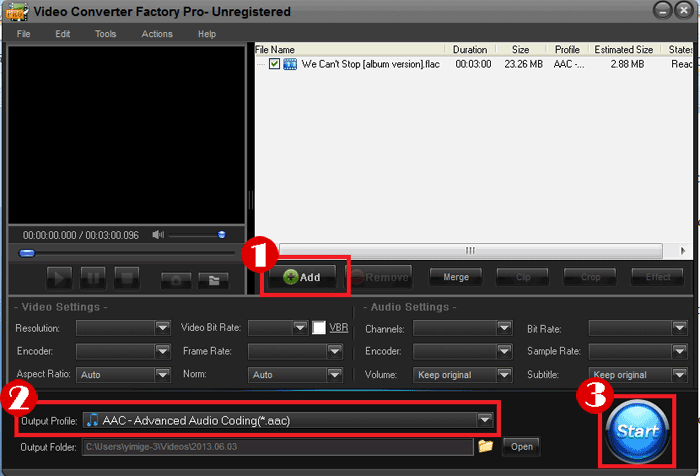Expand the Channels dropdown
700x476 pixels.
504,328
